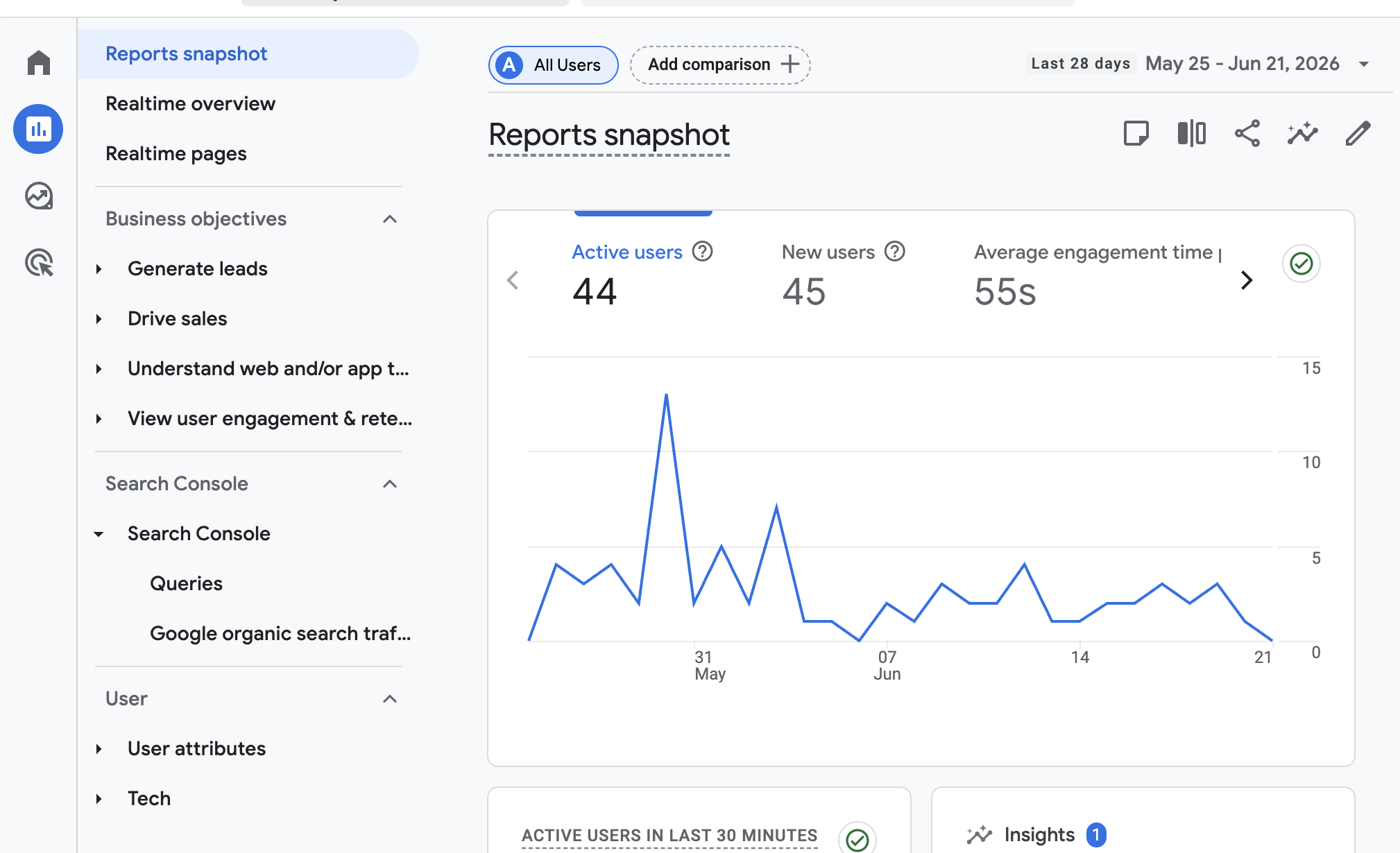Click Active Users in Last 30 Minutes heading
1400x853 pixels.
[669, 836]
